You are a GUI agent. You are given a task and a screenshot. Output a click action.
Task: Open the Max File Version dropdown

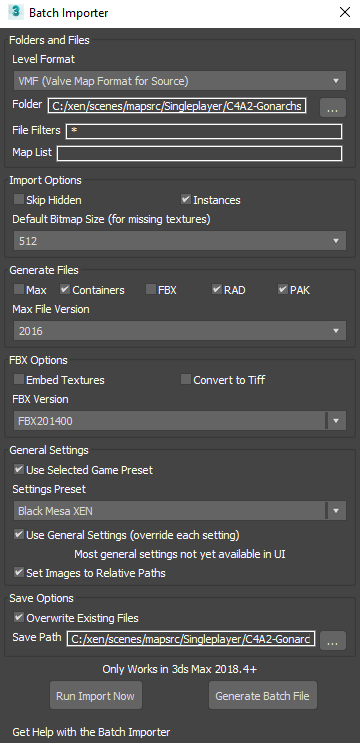pos(180,331)
